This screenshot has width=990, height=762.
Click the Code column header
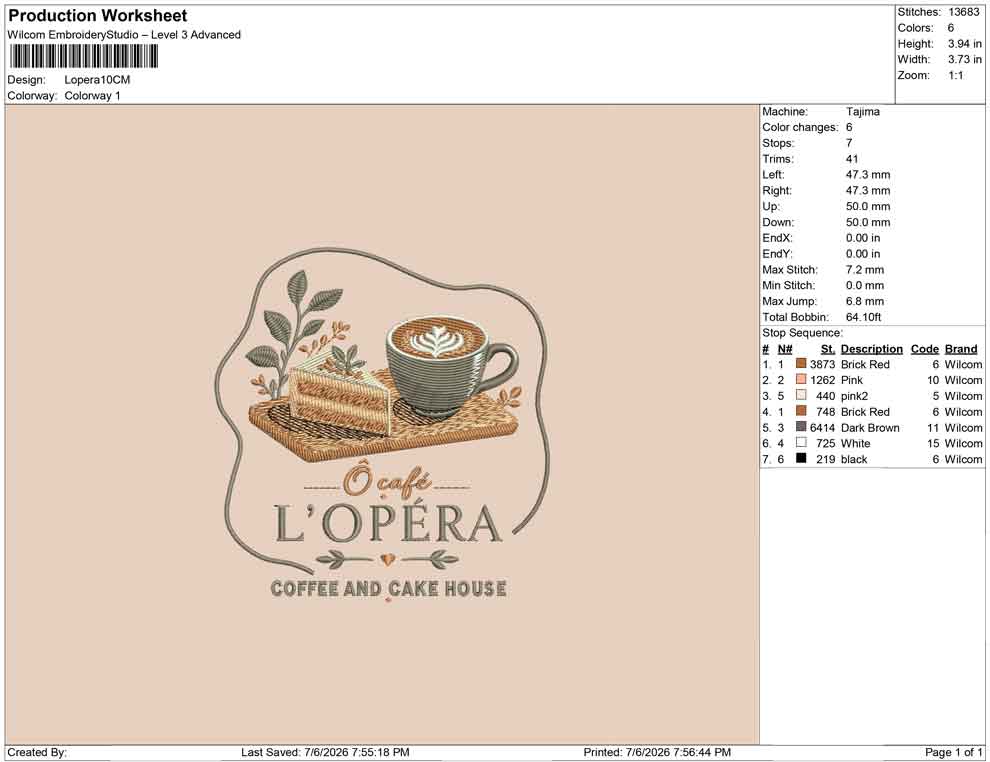coord(924,349)
